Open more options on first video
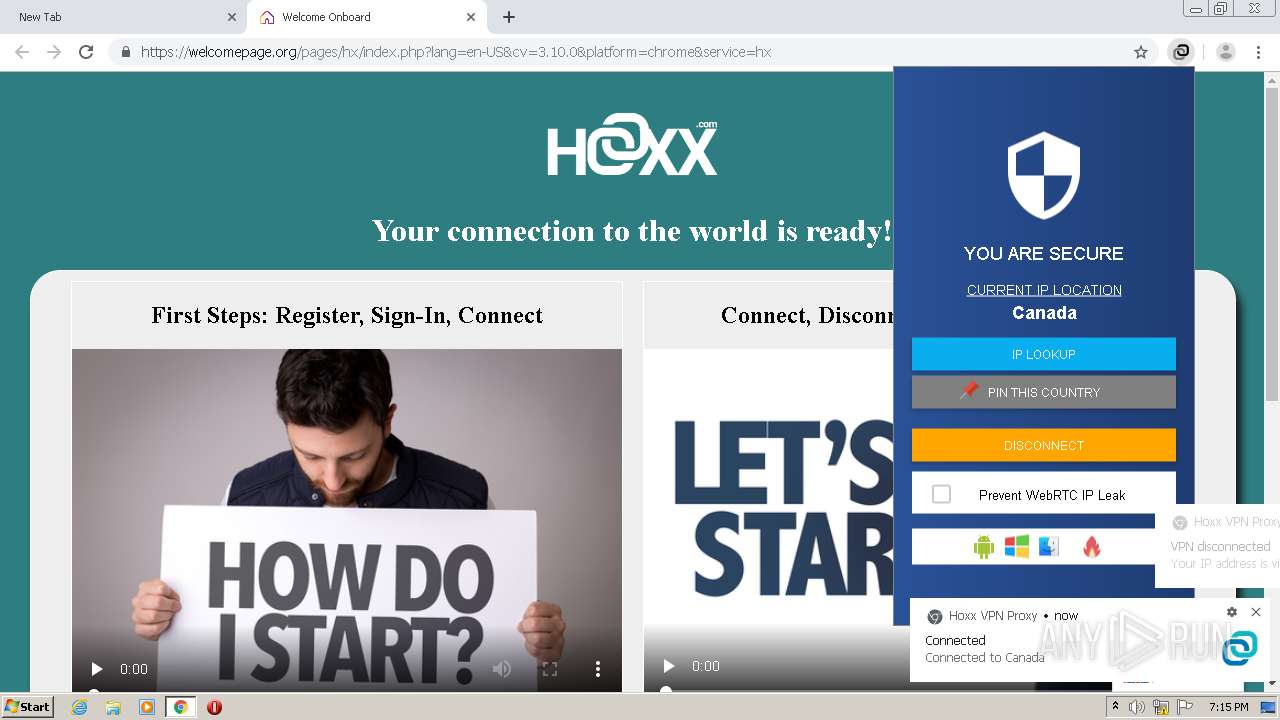The image size is (1280, 720). point(598,669)
